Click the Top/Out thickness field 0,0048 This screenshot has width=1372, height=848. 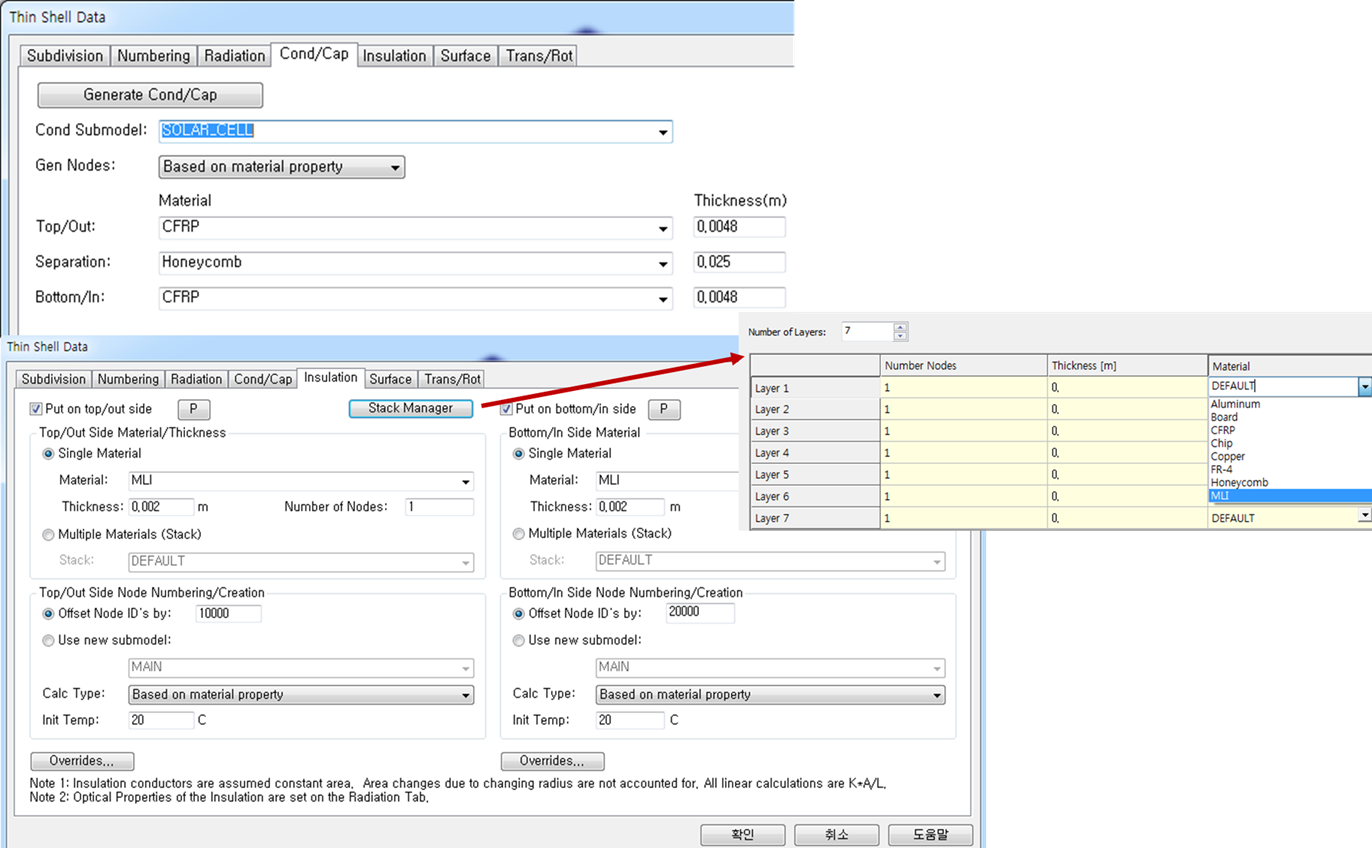[739, 227]
